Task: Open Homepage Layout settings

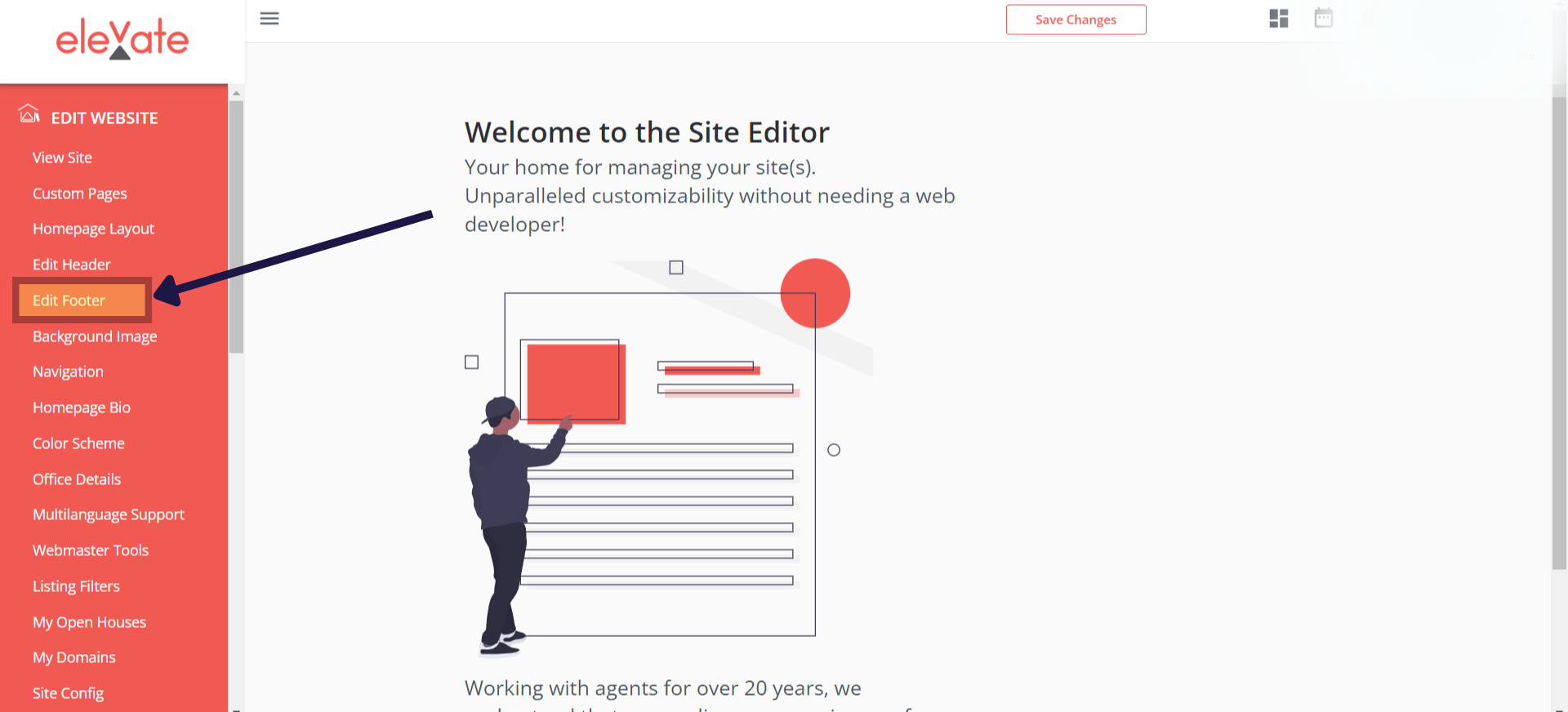Action: coord(93,229)
